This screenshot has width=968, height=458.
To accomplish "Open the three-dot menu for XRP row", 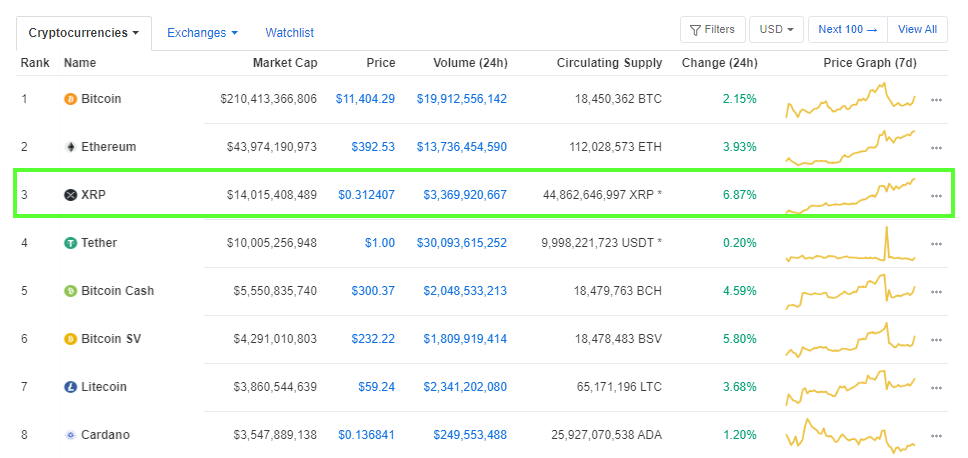I will pos(936,196).
